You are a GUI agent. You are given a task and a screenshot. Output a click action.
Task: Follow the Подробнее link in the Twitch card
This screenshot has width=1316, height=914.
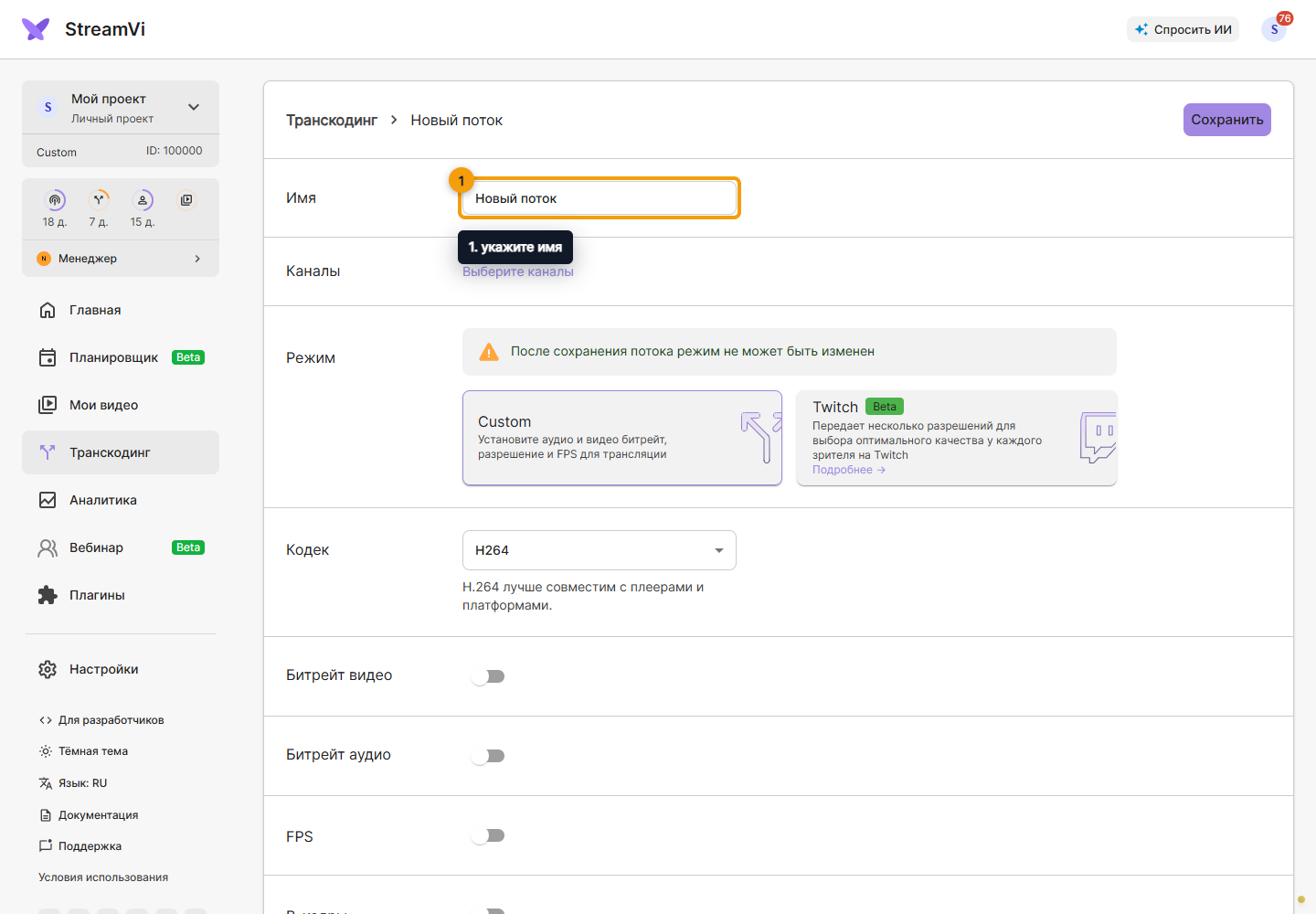point(849,470)
